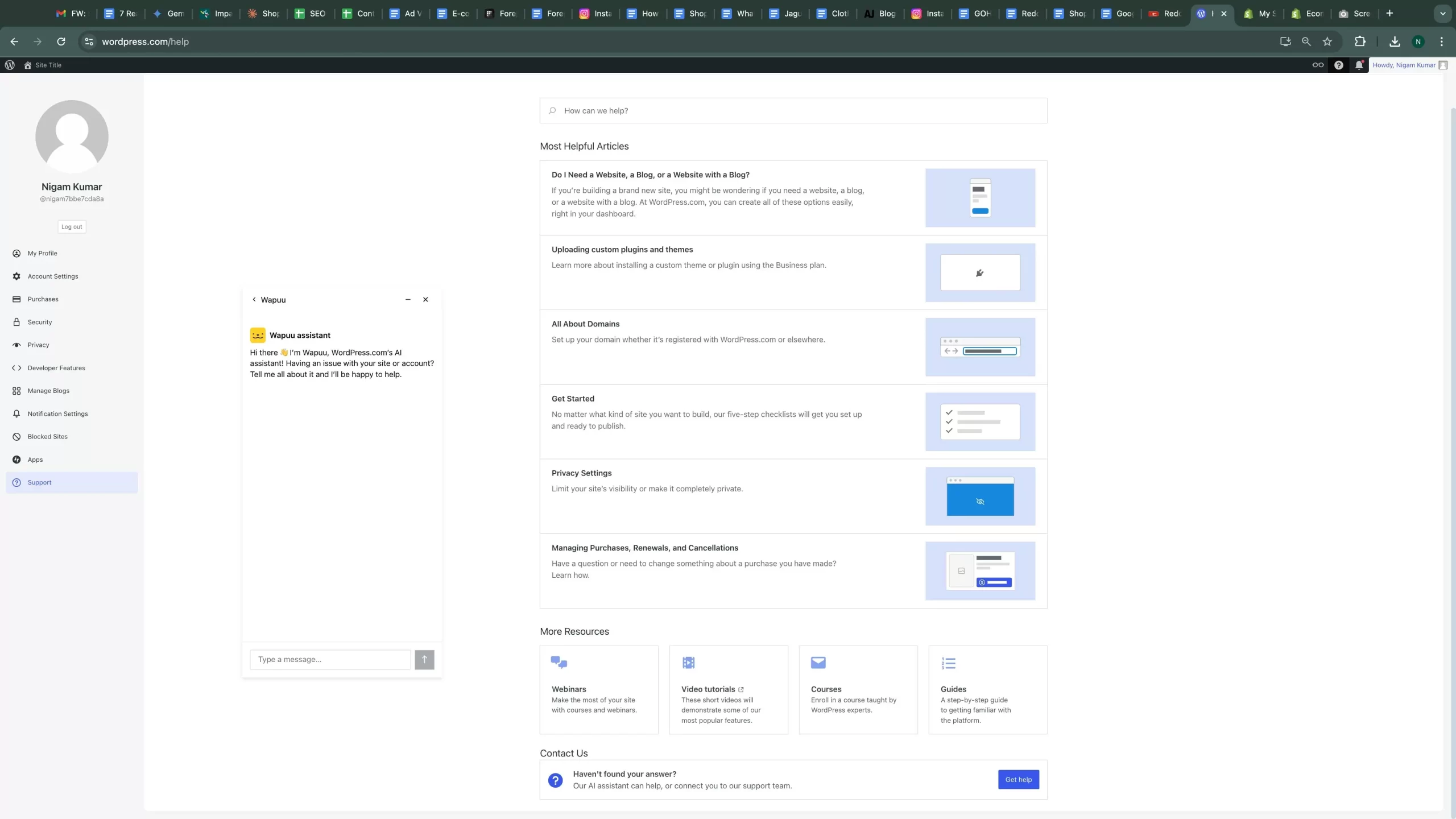Image resolution: width=1456 pixels, height=819 pixels.
Task: Select Purchases in the sidebar
Action: (x=72, y=299)
